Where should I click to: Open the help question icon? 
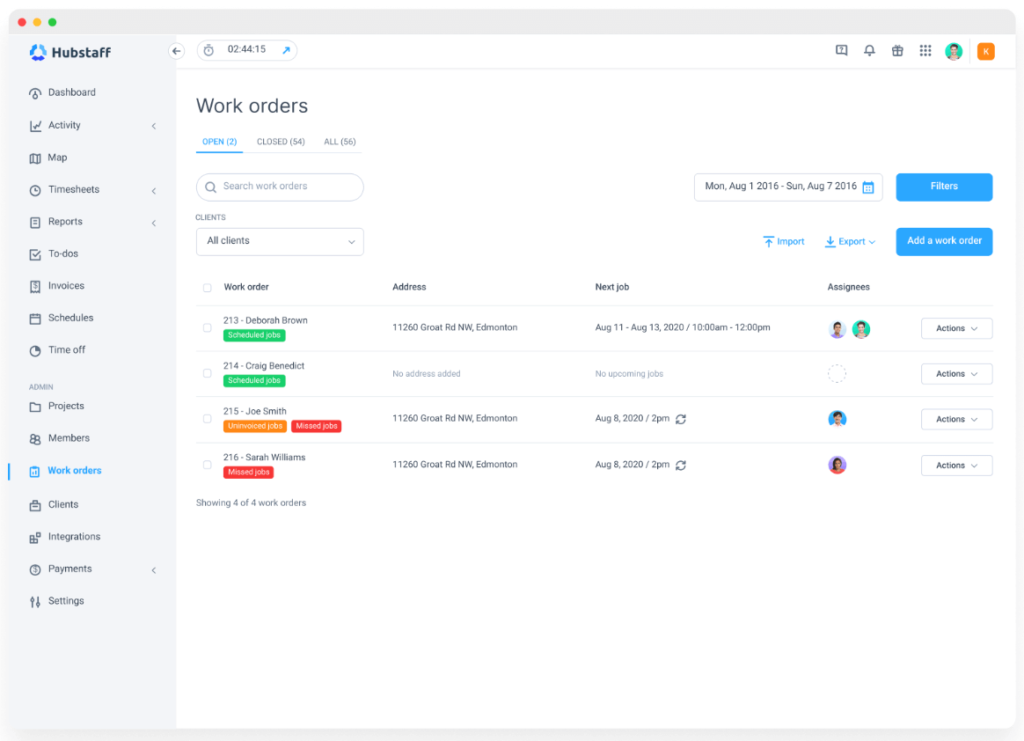click(841, 50)
